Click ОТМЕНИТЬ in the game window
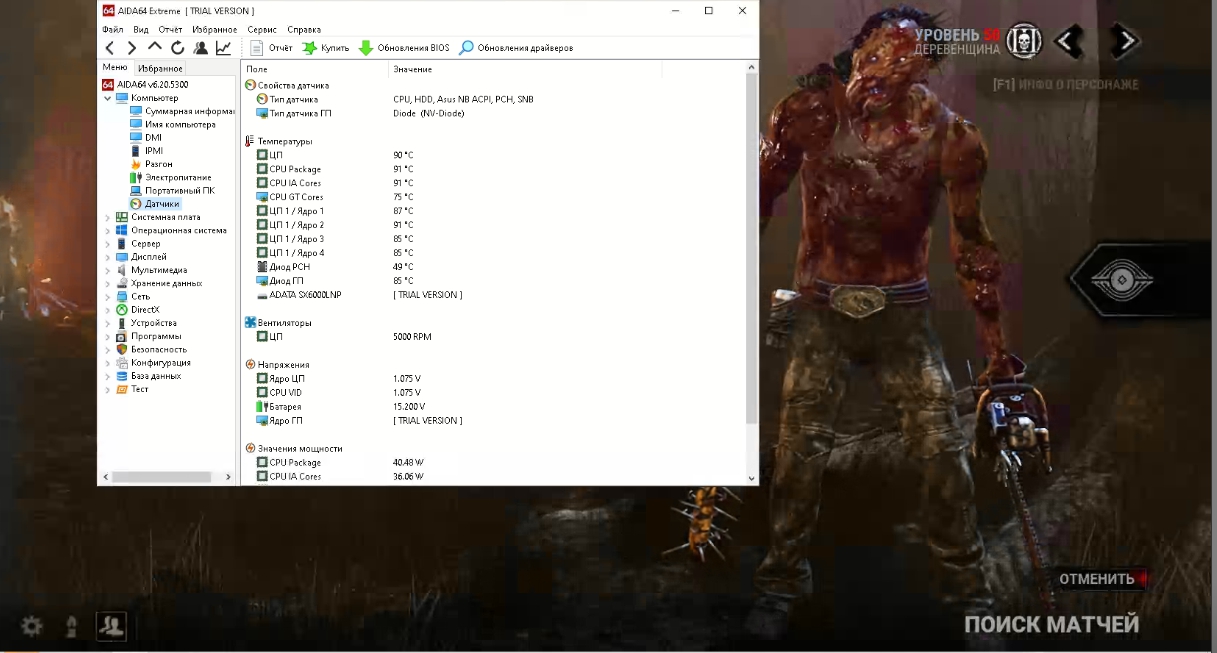Image resolution: width=1217 pixels, height=653 pixels. (x=1097, y=579)
